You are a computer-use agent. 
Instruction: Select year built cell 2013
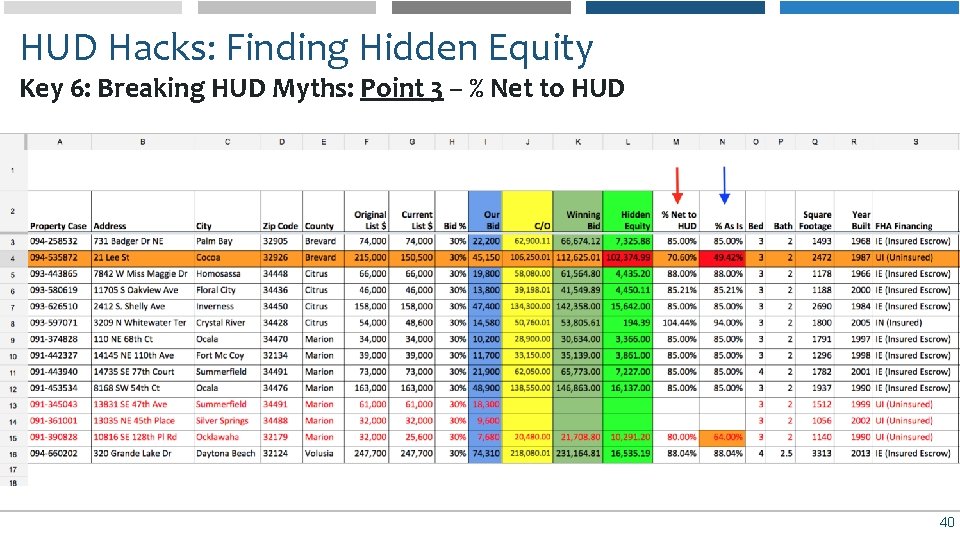click(x=853, y=454)
